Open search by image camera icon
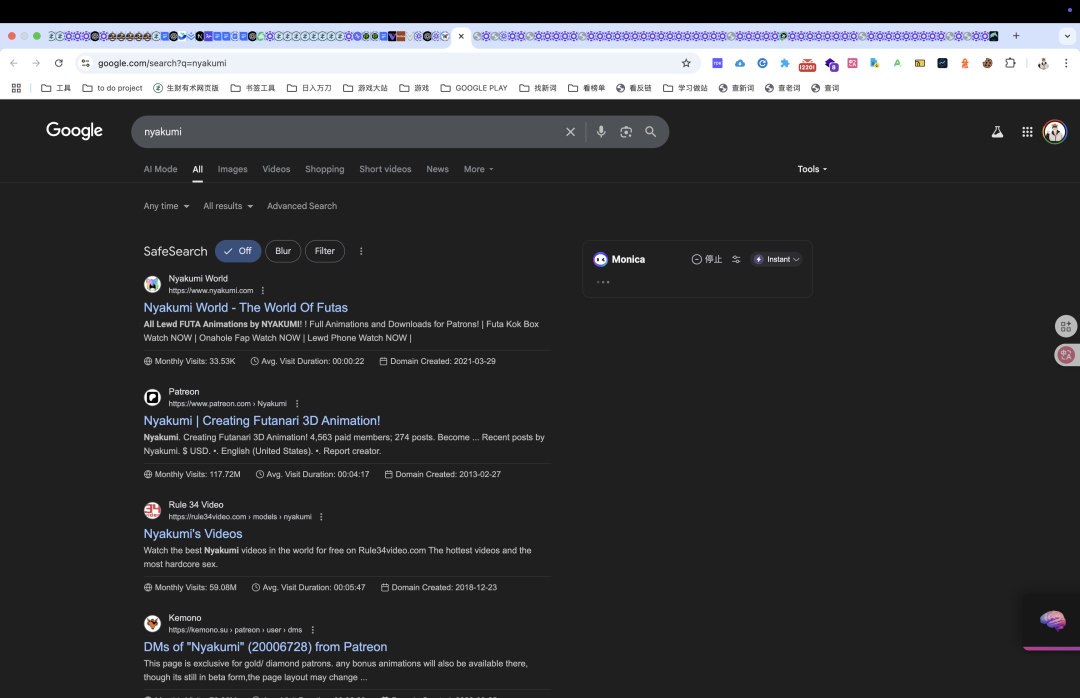Image resolution: width=1080 pixels, height=698 pixels. pyautogui.click(x=626, y=132)
